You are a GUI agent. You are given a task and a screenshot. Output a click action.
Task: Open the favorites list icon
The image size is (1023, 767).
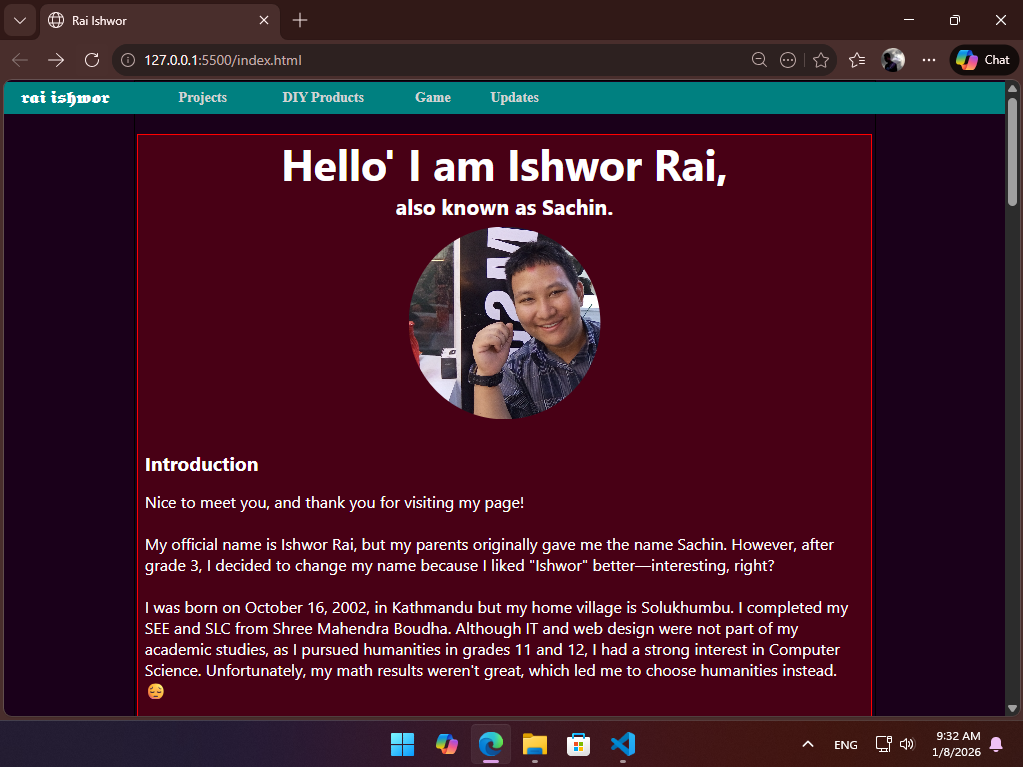pyautogui.click(x=857, y=60)
